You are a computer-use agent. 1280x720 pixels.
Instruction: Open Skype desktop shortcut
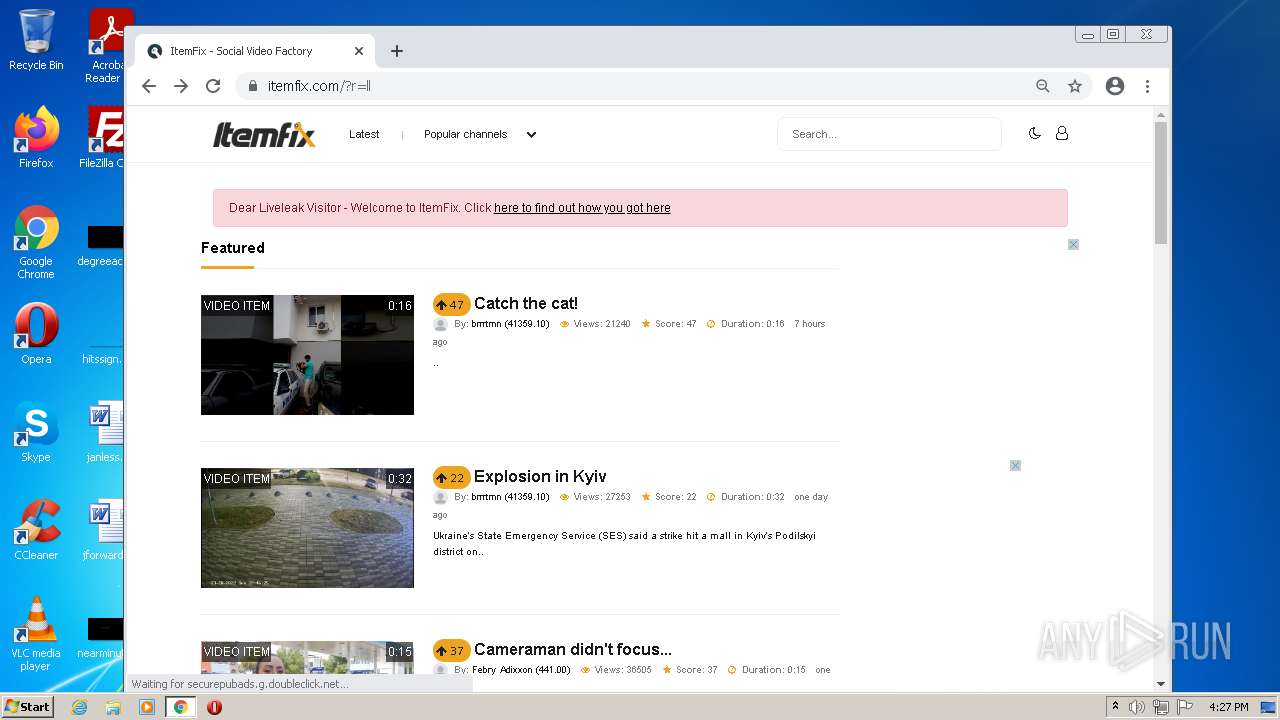tap(36, 431)
